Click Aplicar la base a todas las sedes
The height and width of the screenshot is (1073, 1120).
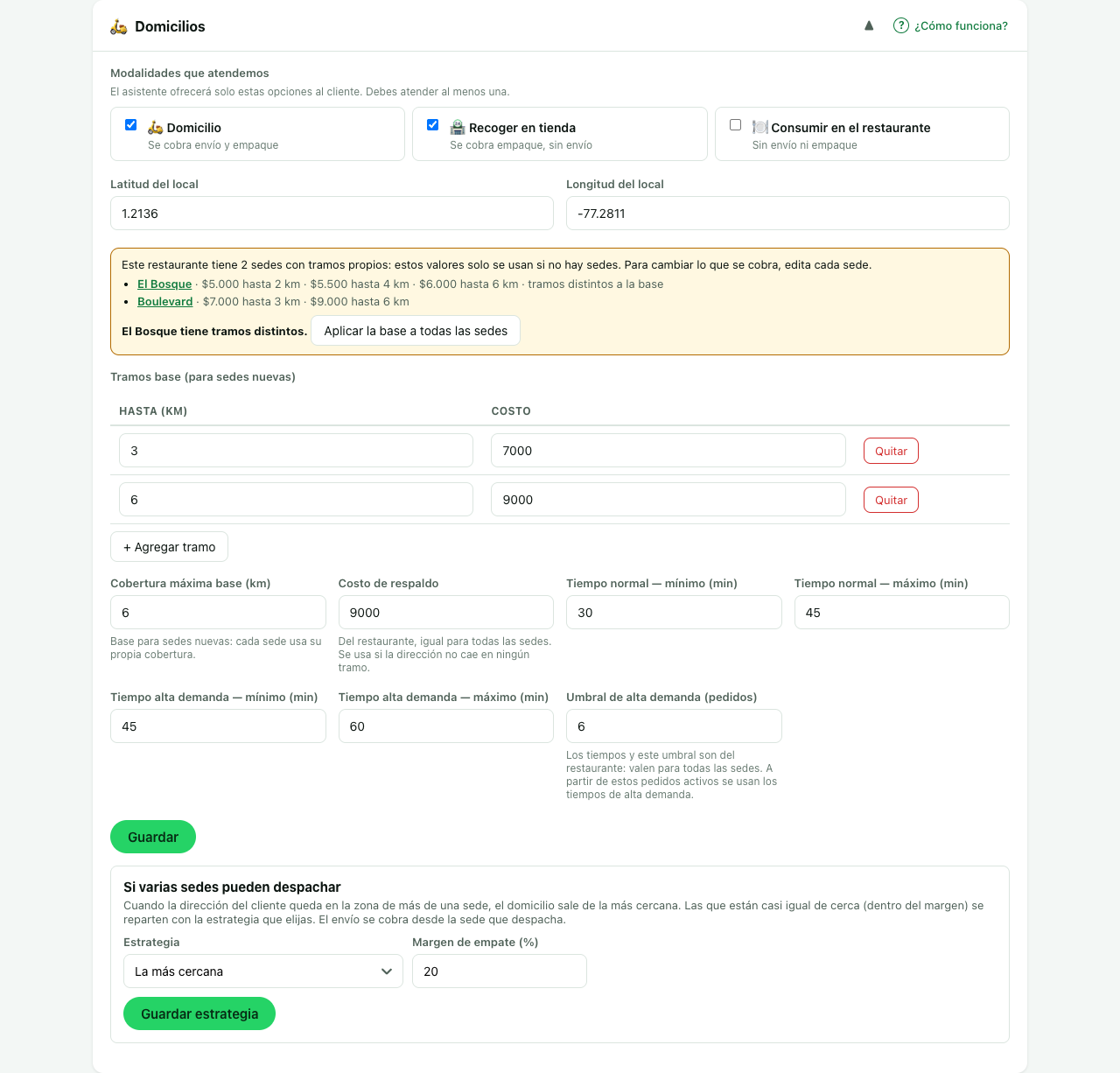click(416, 331)
